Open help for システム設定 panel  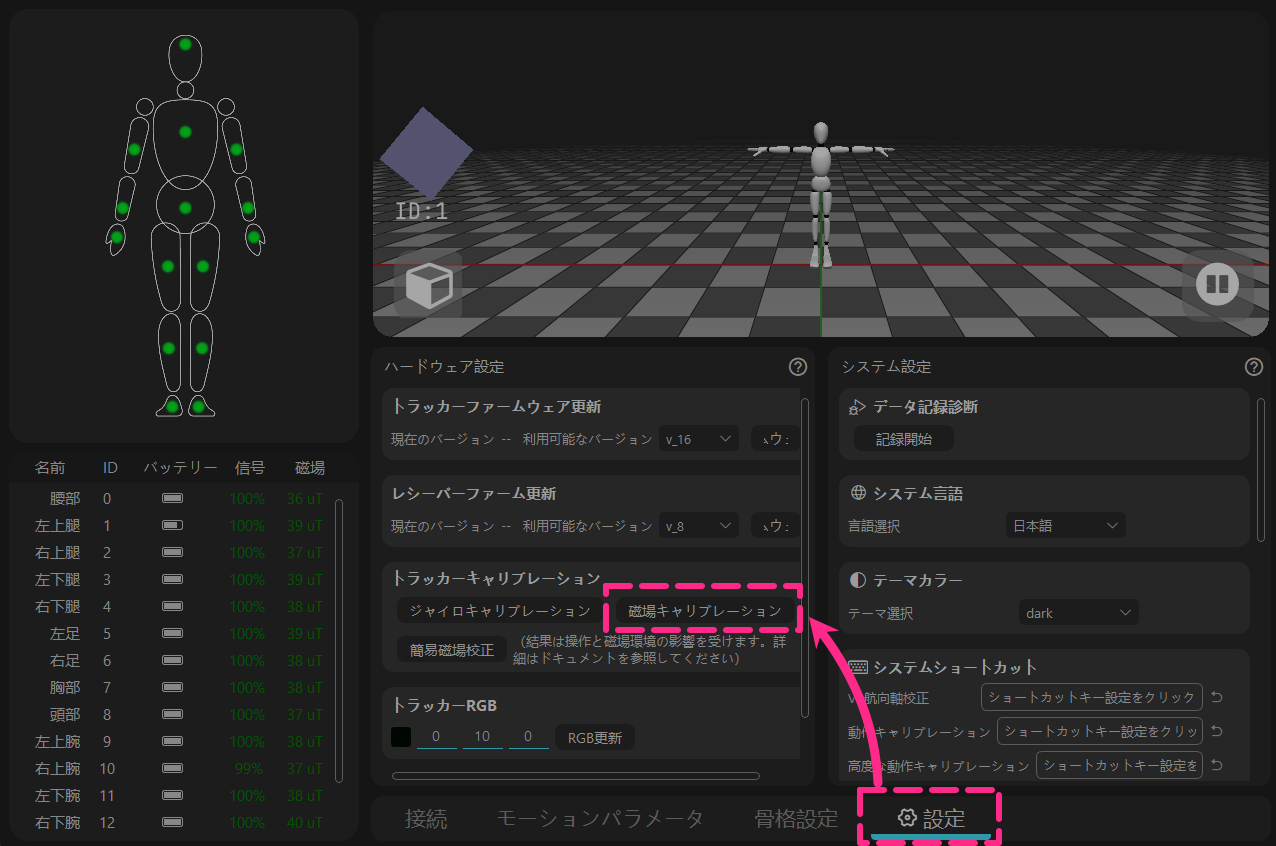coord(1253,367)
